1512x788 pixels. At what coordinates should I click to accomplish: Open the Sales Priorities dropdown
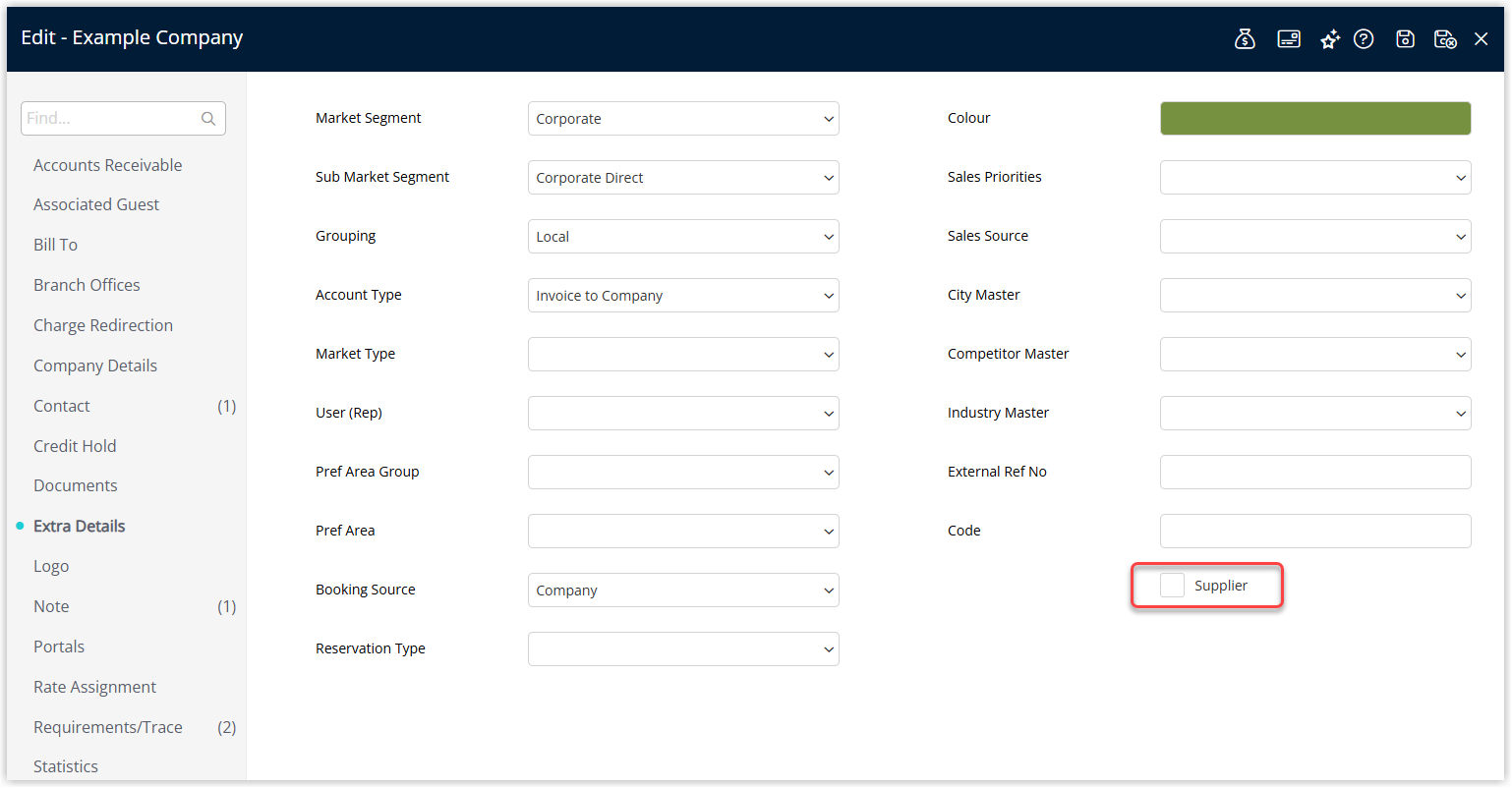[x=1315, y=178]
